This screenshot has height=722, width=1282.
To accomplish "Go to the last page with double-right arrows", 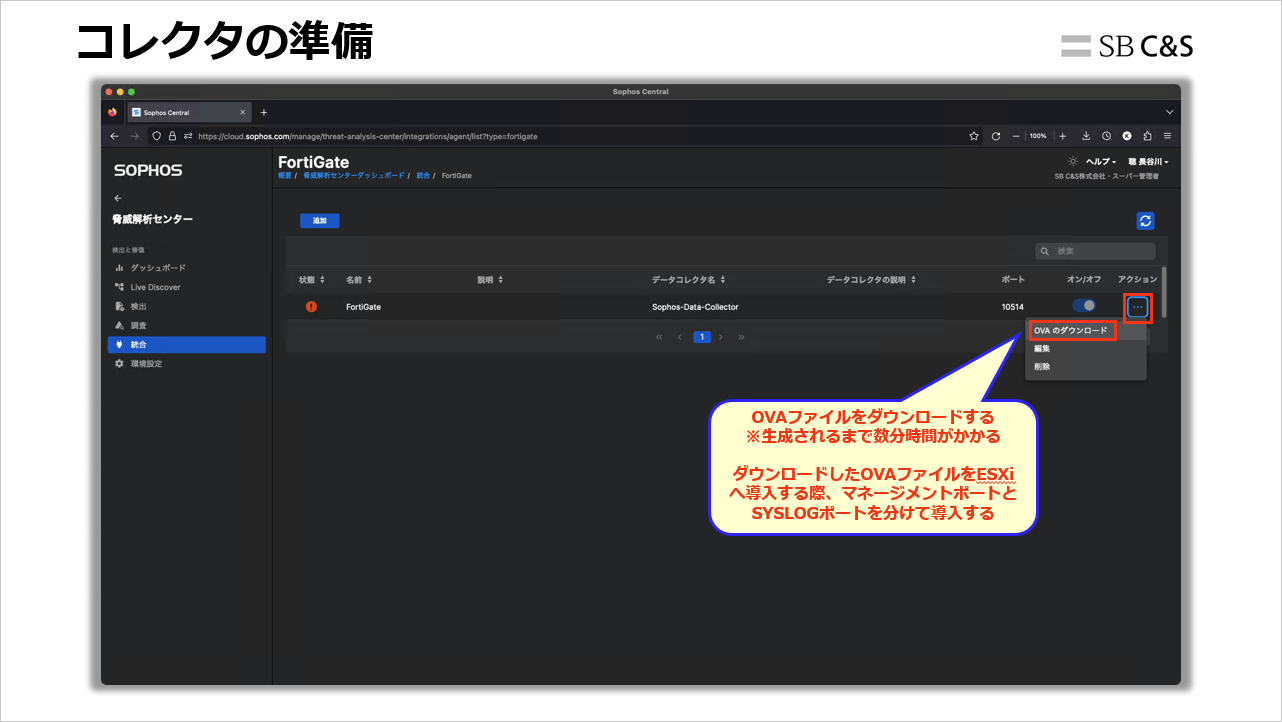I will (x=741, y=337).
